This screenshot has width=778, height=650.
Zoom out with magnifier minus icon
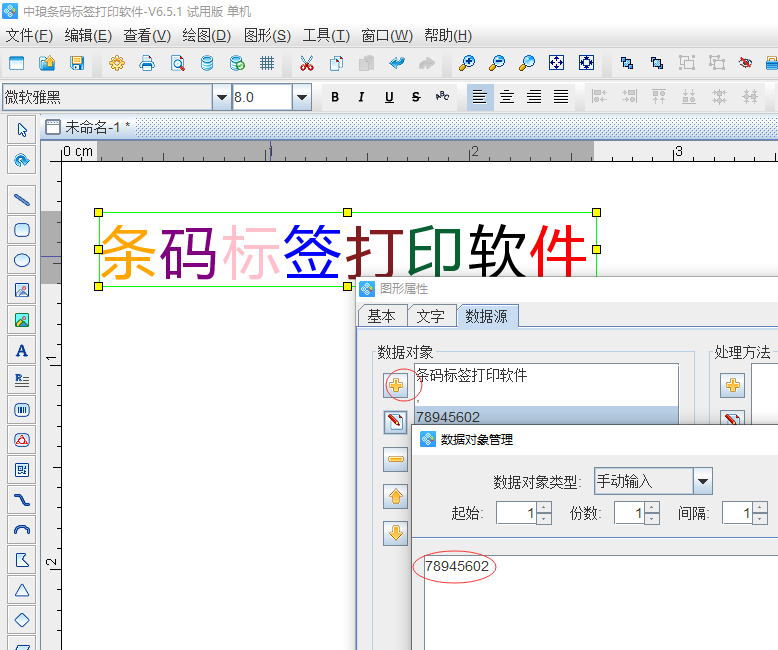(x=497, y=63)
